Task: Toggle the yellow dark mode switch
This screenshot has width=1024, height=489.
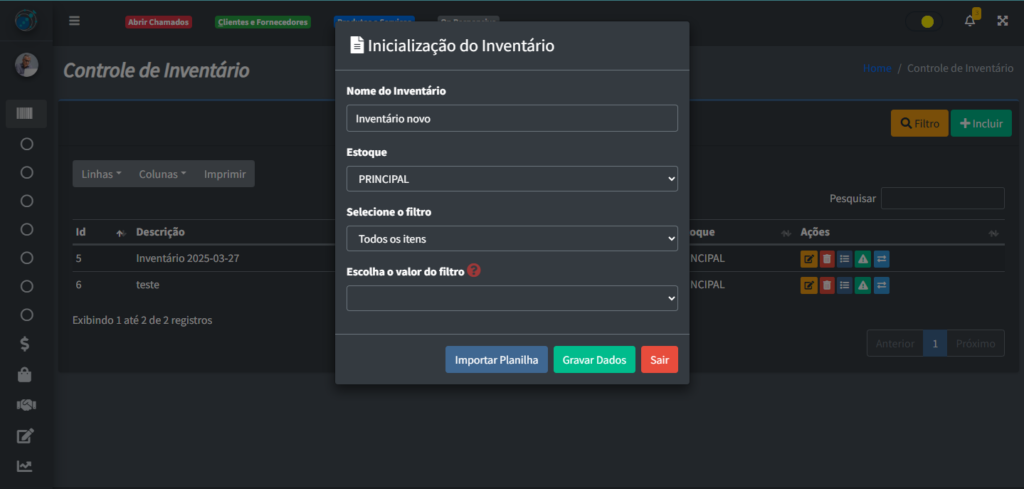Action: pyautogui.click(x=927, y=21)
